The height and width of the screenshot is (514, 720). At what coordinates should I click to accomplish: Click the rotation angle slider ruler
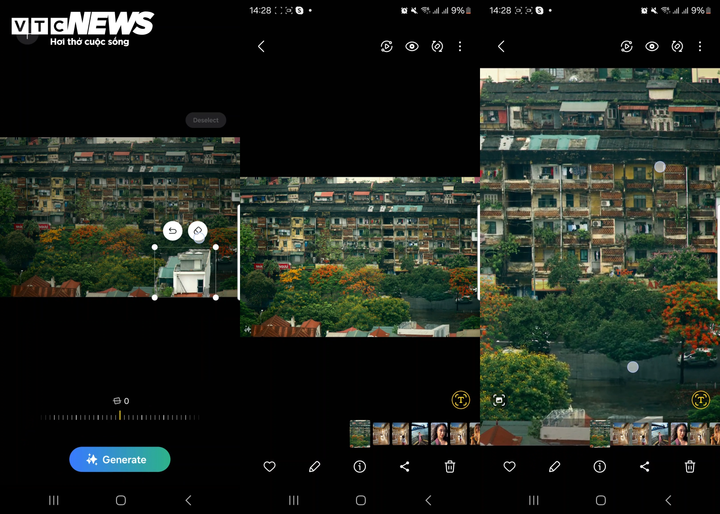click(x=120, y=416)
